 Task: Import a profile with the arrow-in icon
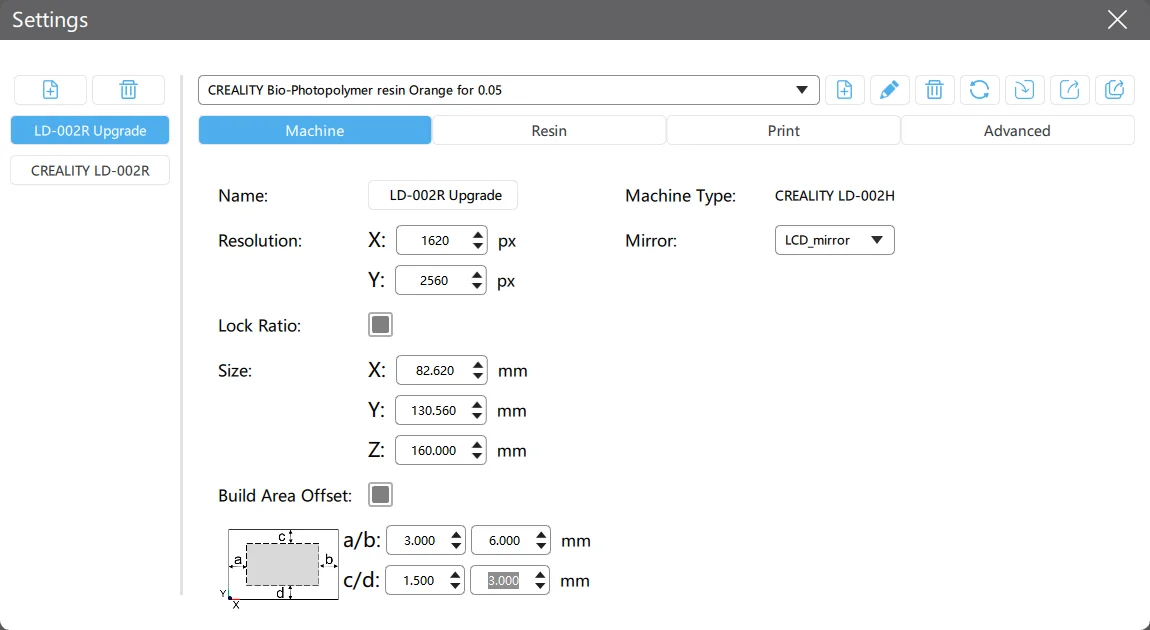tap(1025, 90)
